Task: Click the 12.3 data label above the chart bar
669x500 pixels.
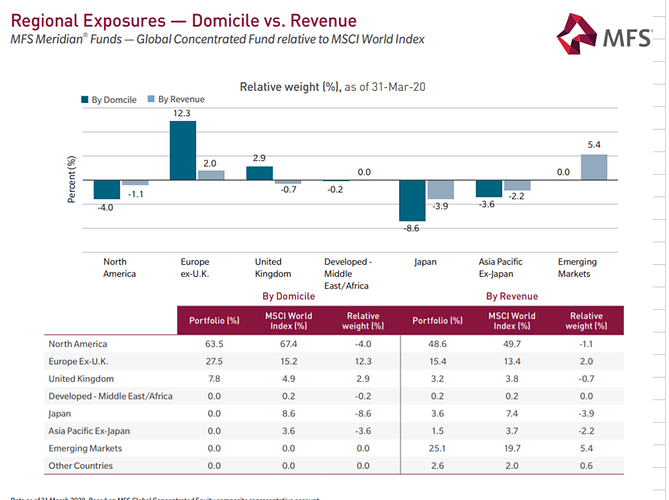Action: pos(182,113)
